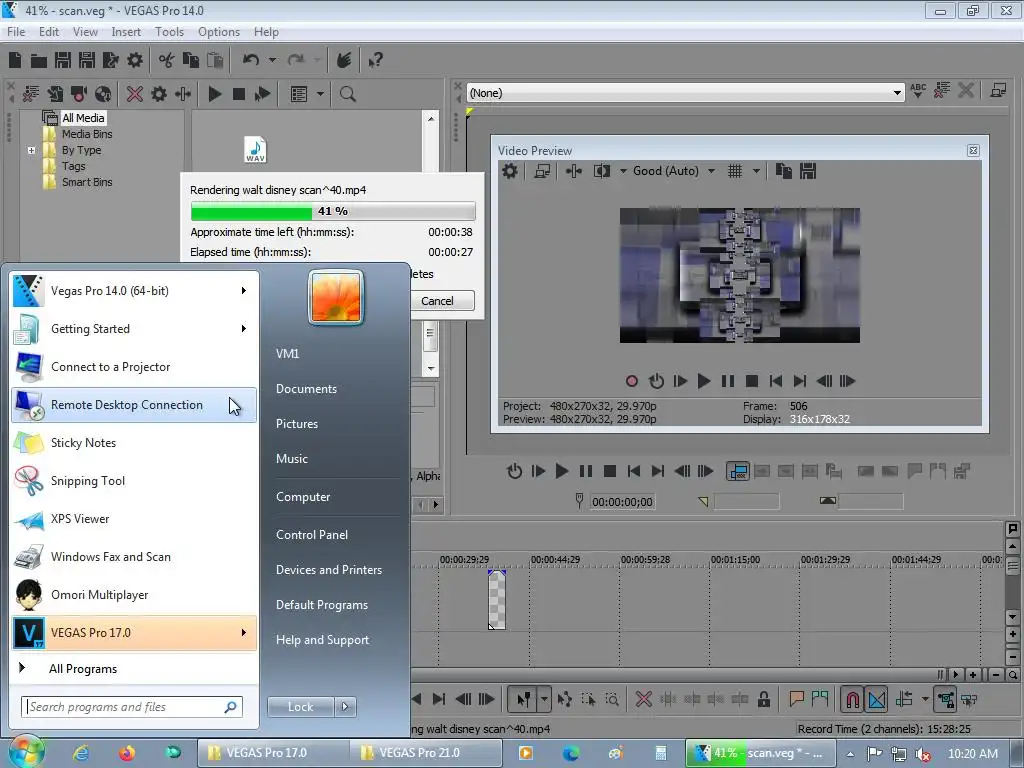
Task: Toggle enable timeline overwrite button in trimmer
Action: pos(738,471)
